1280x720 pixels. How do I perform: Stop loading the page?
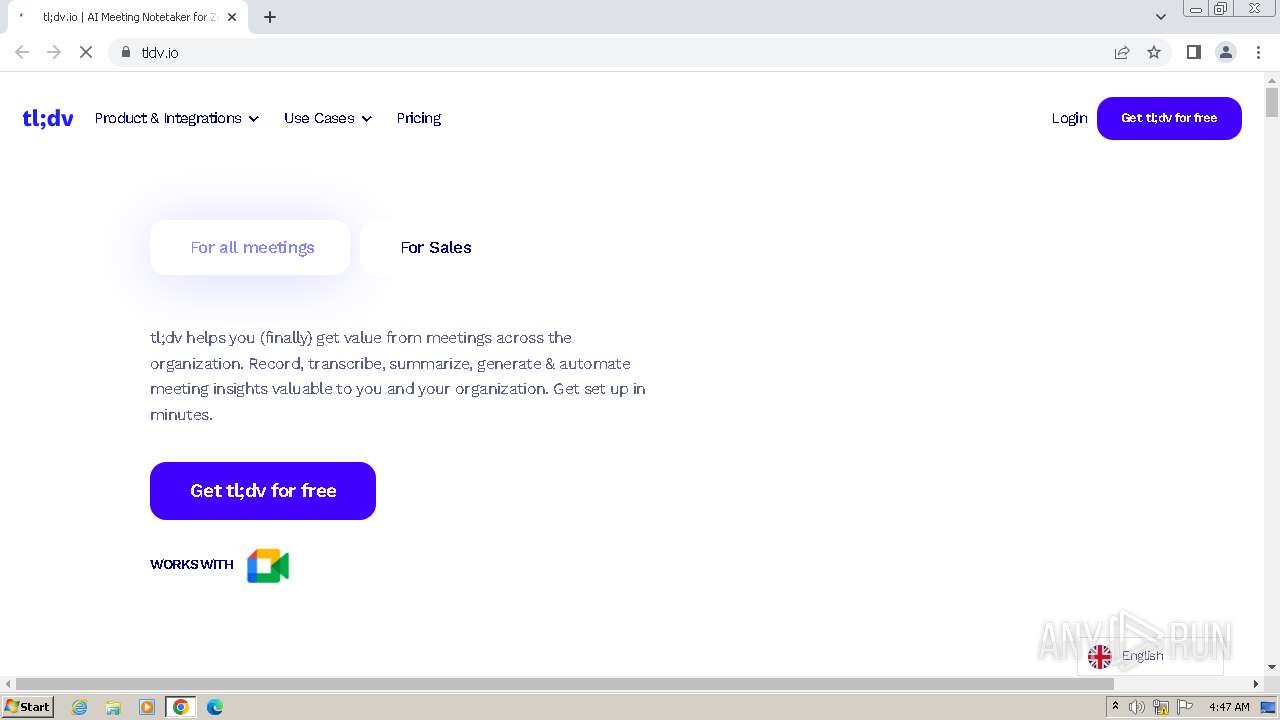point(86,52)
